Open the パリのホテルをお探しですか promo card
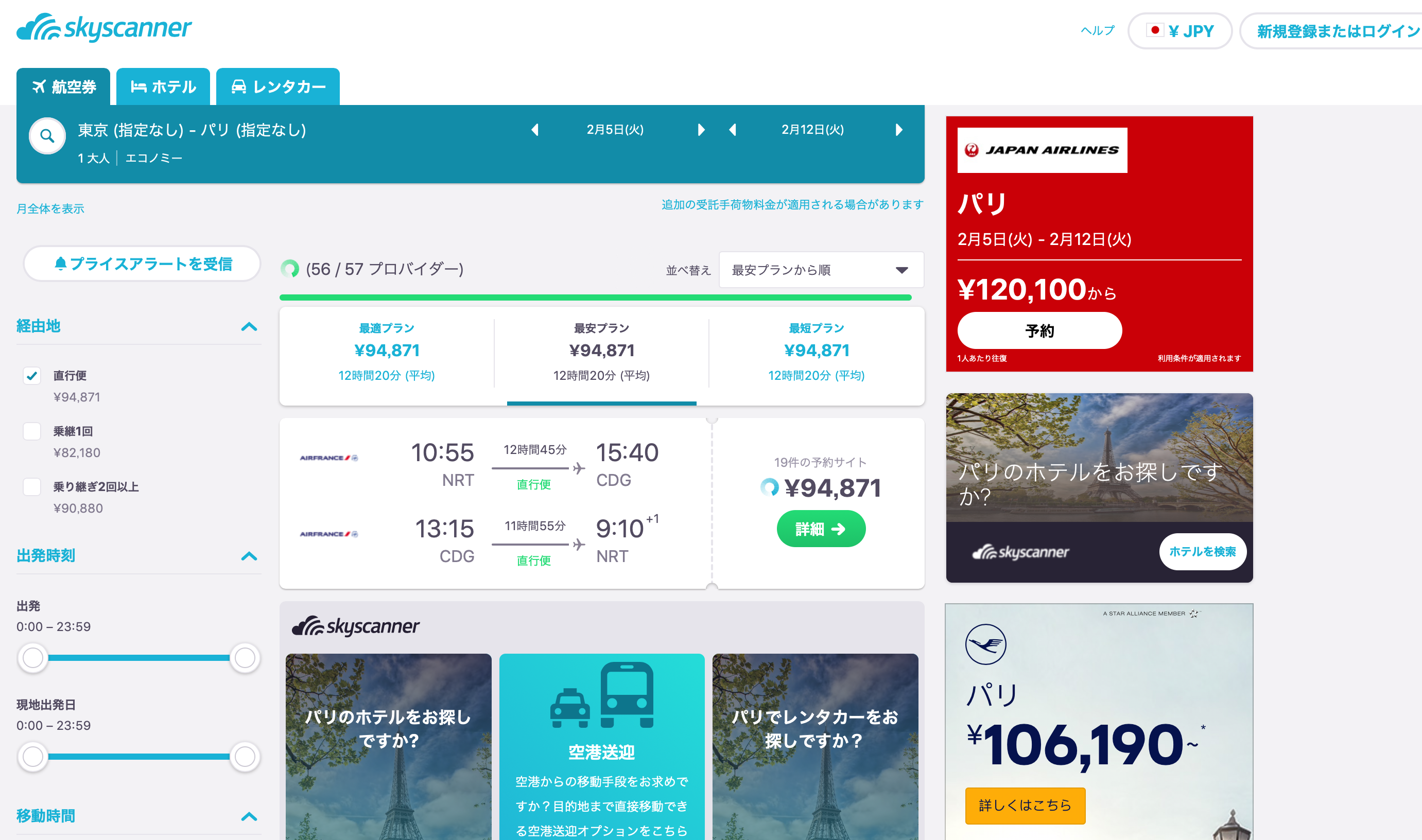Image resolution: width=1422 pixels, height=840 pixels. [x=388, y=747]
